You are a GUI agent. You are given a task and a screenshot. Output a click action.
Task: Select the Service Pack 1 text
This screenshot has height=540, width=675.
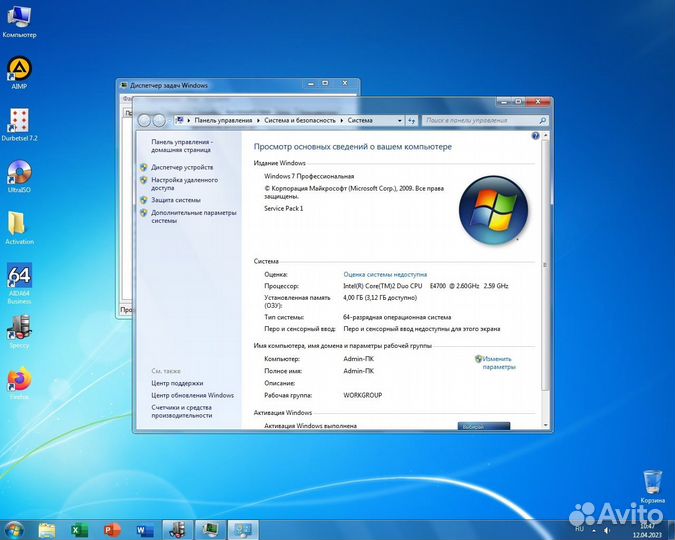284,208
